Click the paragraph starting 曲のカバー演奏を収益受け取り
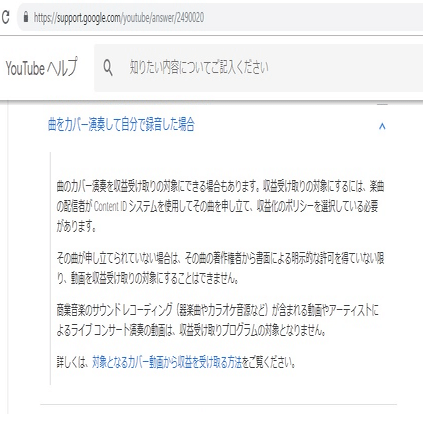 [x=220, y=206]
